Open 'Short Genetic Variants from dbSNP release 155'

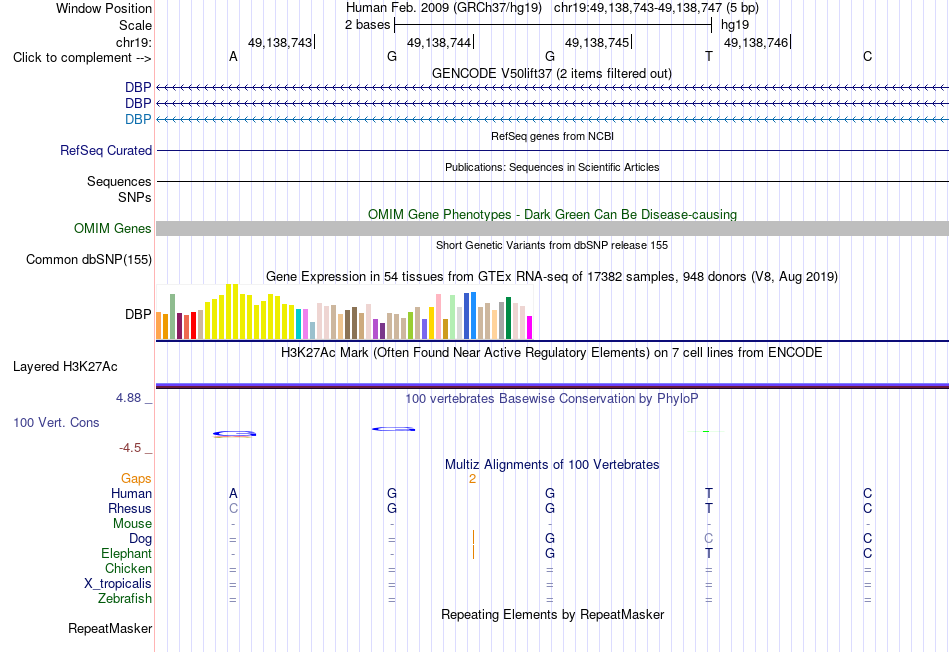coord(552,245)
